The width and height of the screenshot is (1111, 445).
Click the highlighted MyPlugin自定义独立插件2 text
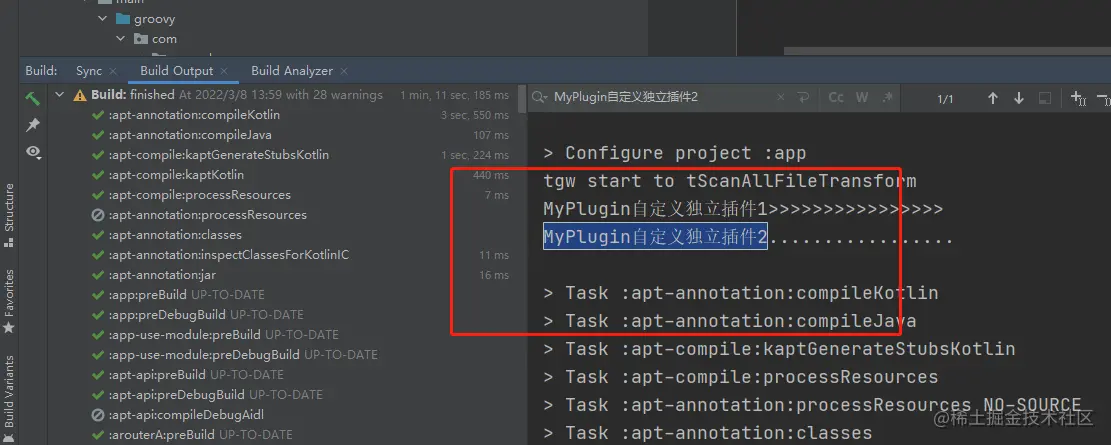click(655, 237)
